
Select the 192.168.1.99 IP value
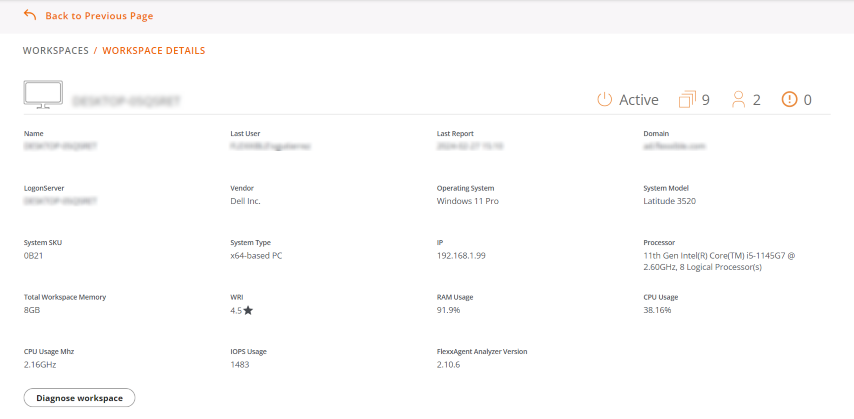pos(461,256)
